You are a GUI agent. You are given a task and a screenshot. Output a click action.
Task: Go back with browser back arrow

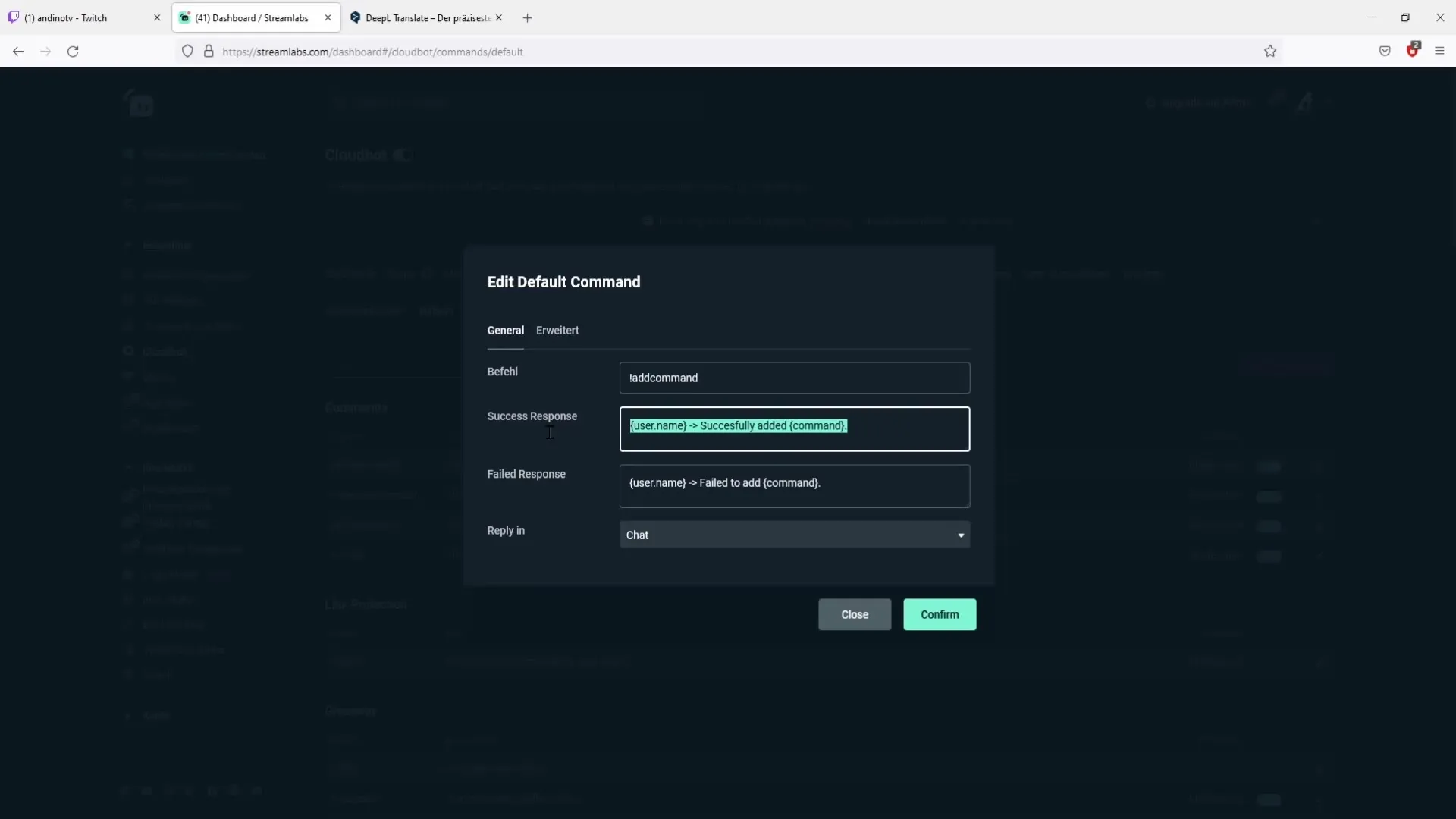tap(18, 52)
